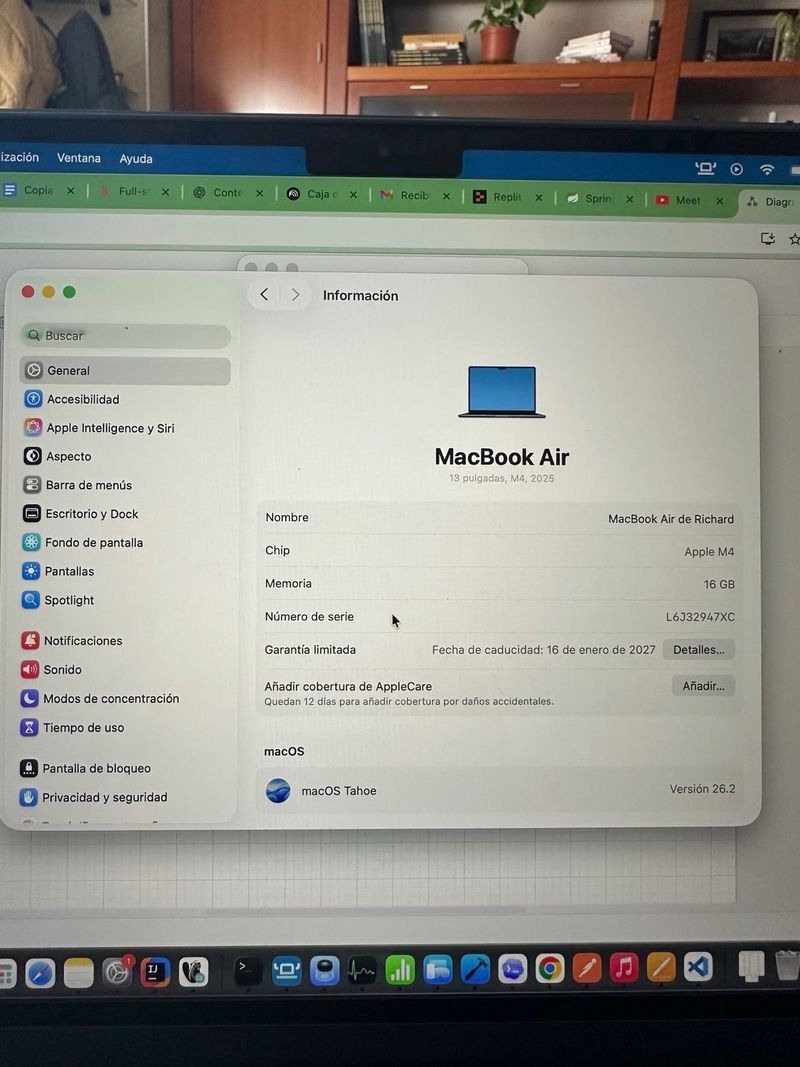
Task: Click the Wi-Fi icon in menu bar
Action: (x=767, y=169)
